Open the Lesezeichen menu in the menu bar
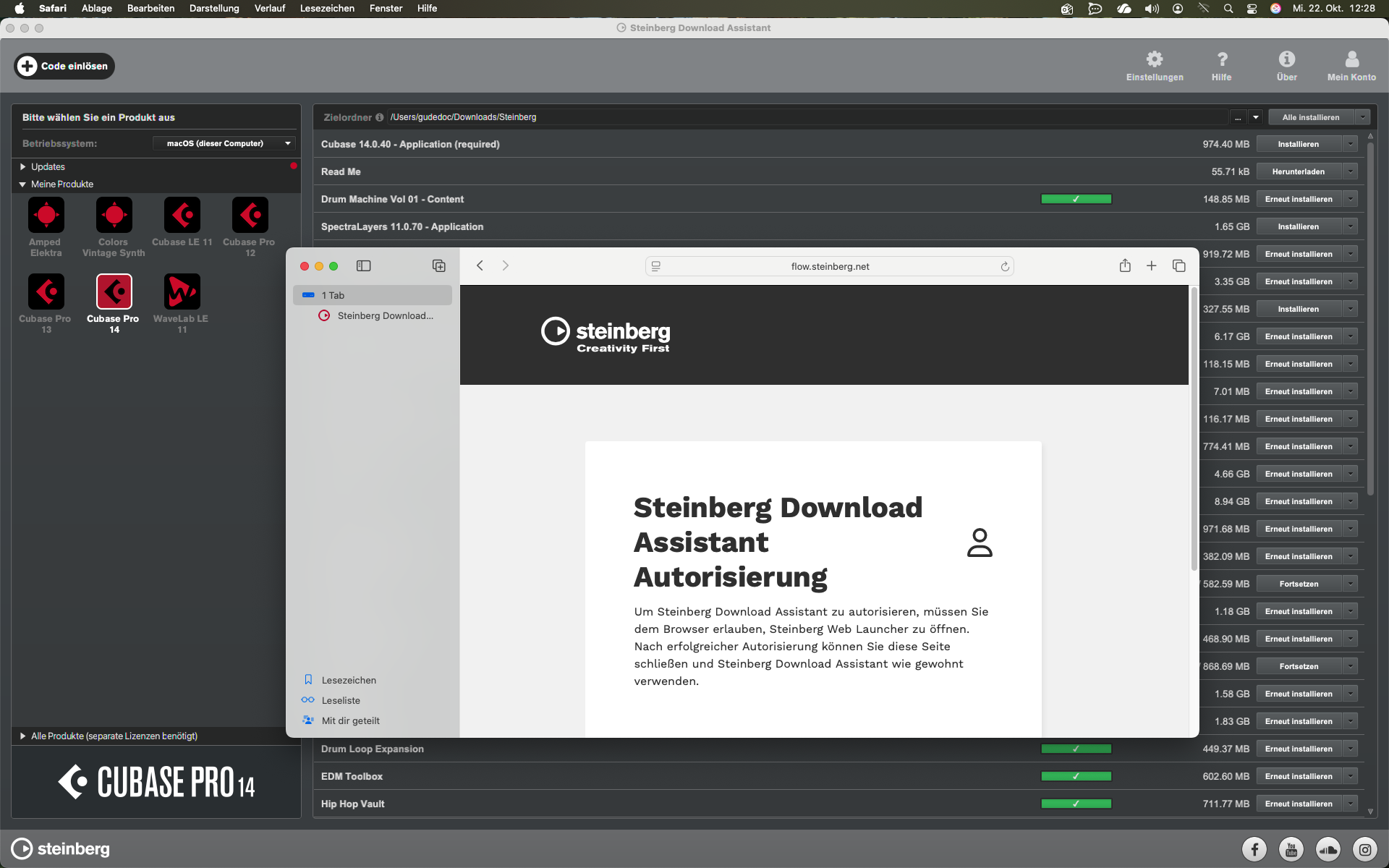 (327, 9)
